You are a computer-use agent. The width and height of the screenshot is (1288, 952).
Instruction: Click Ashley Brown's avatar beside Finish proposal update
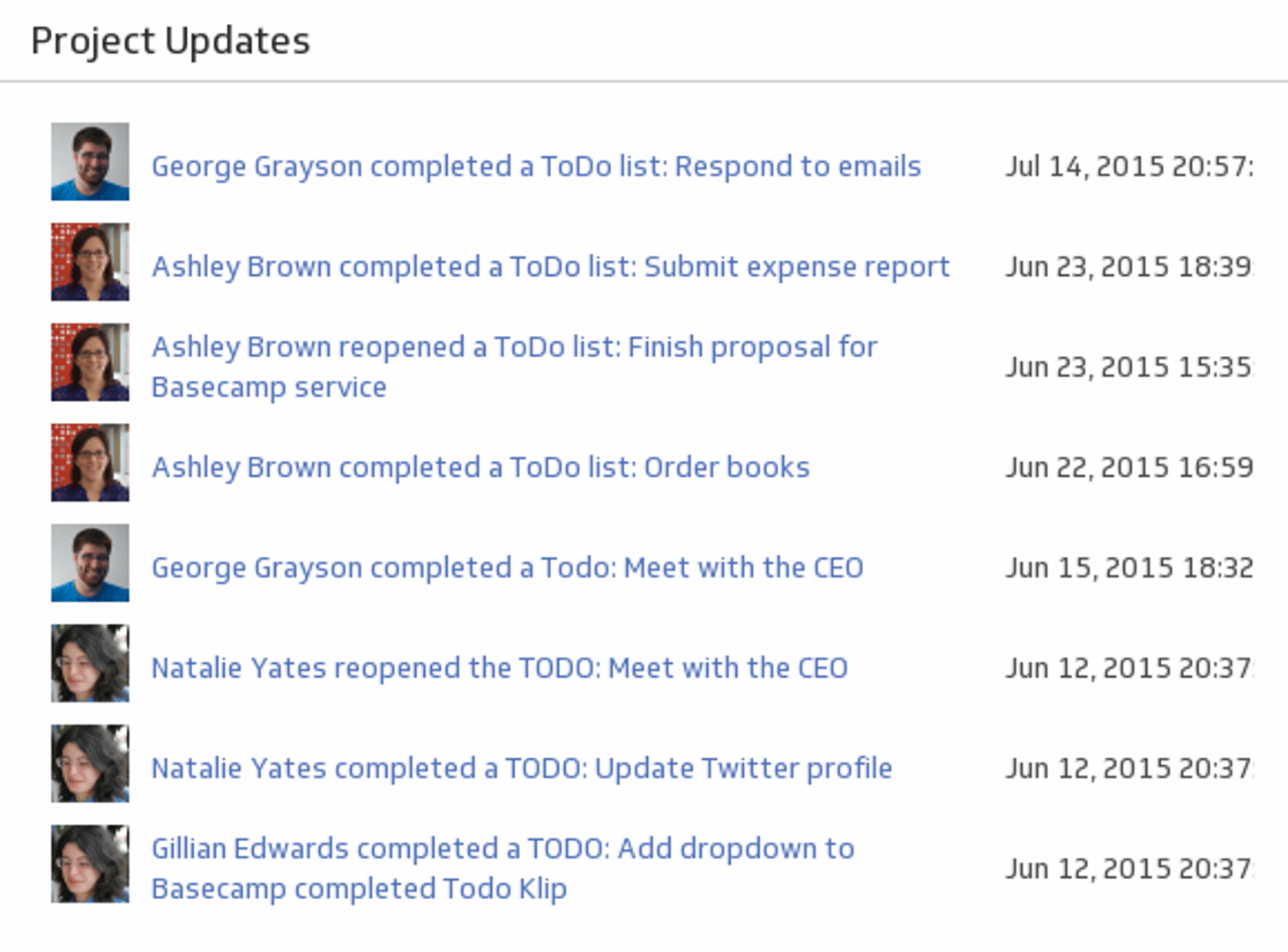click(90, 362)
